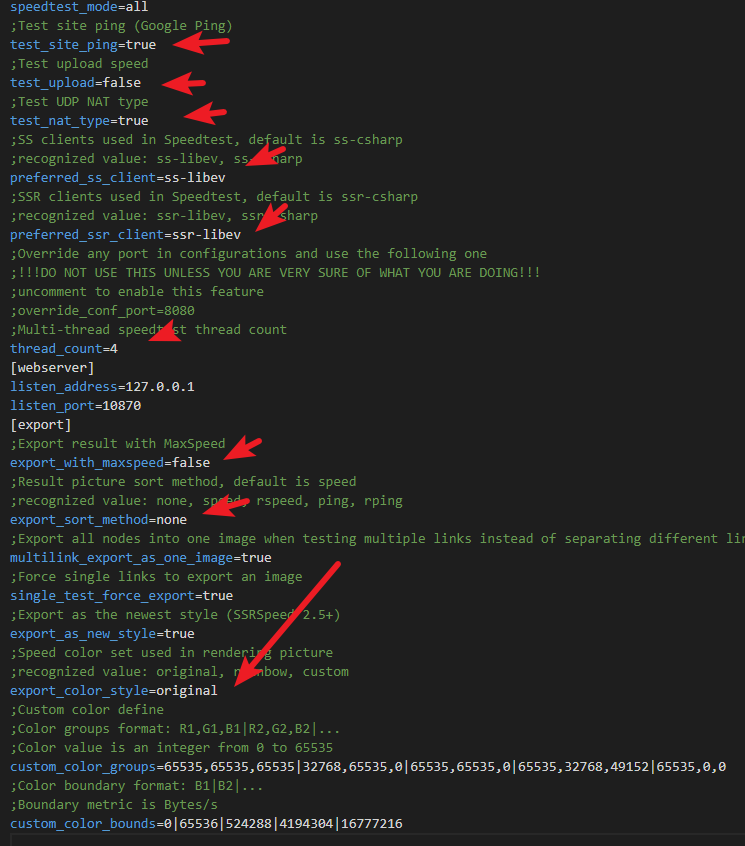This screenshot has width=745, height=846.
Task: Select the [export] section header
Action: point(40,425)
